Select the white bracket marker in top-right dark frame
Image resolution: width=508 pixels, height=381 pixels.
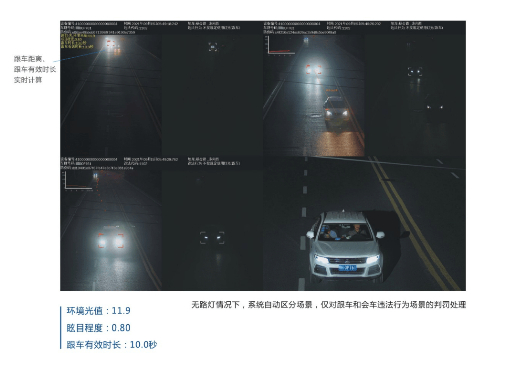[x=415, y=71]
